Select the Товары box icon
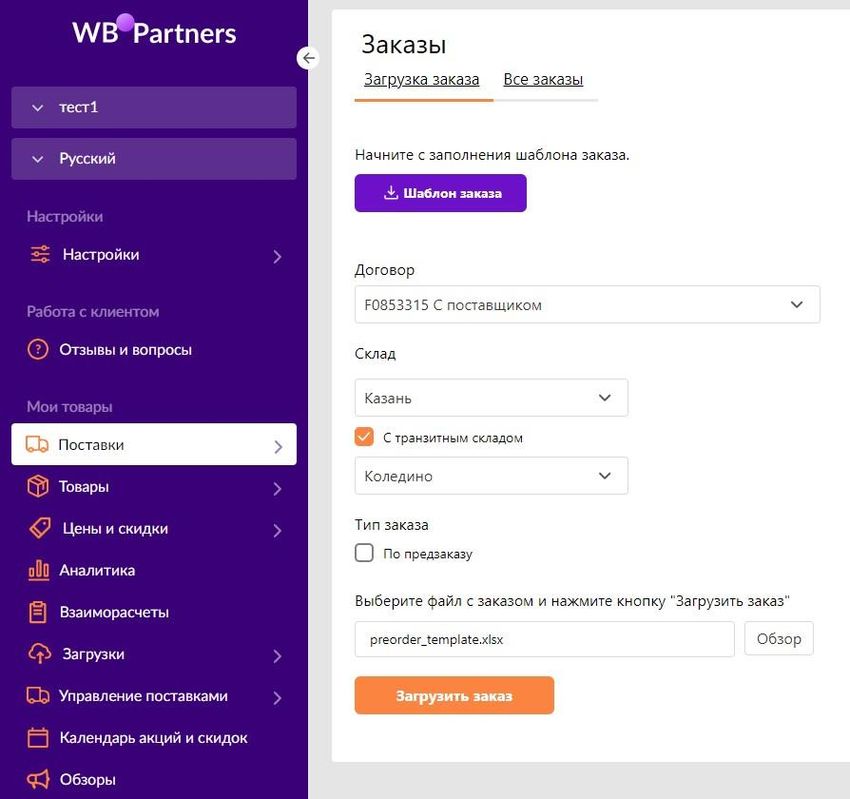Image resolution: width=850 pixels, height=799 pixels. pos(38,486)
